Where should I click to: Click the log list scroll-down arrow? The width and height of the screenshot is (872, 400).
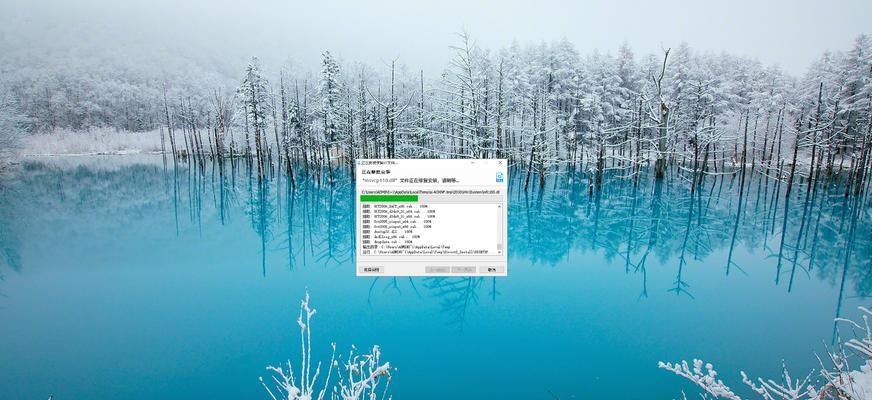click(499, 252)
